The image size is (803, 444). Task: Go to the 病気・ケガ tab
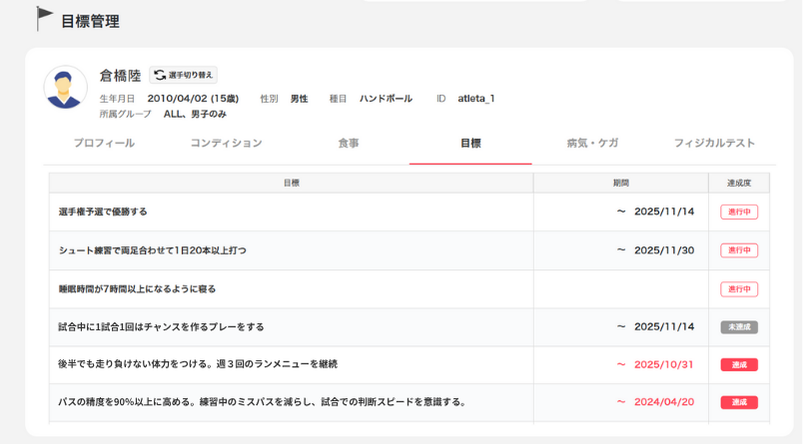click(x=592, y=144)
